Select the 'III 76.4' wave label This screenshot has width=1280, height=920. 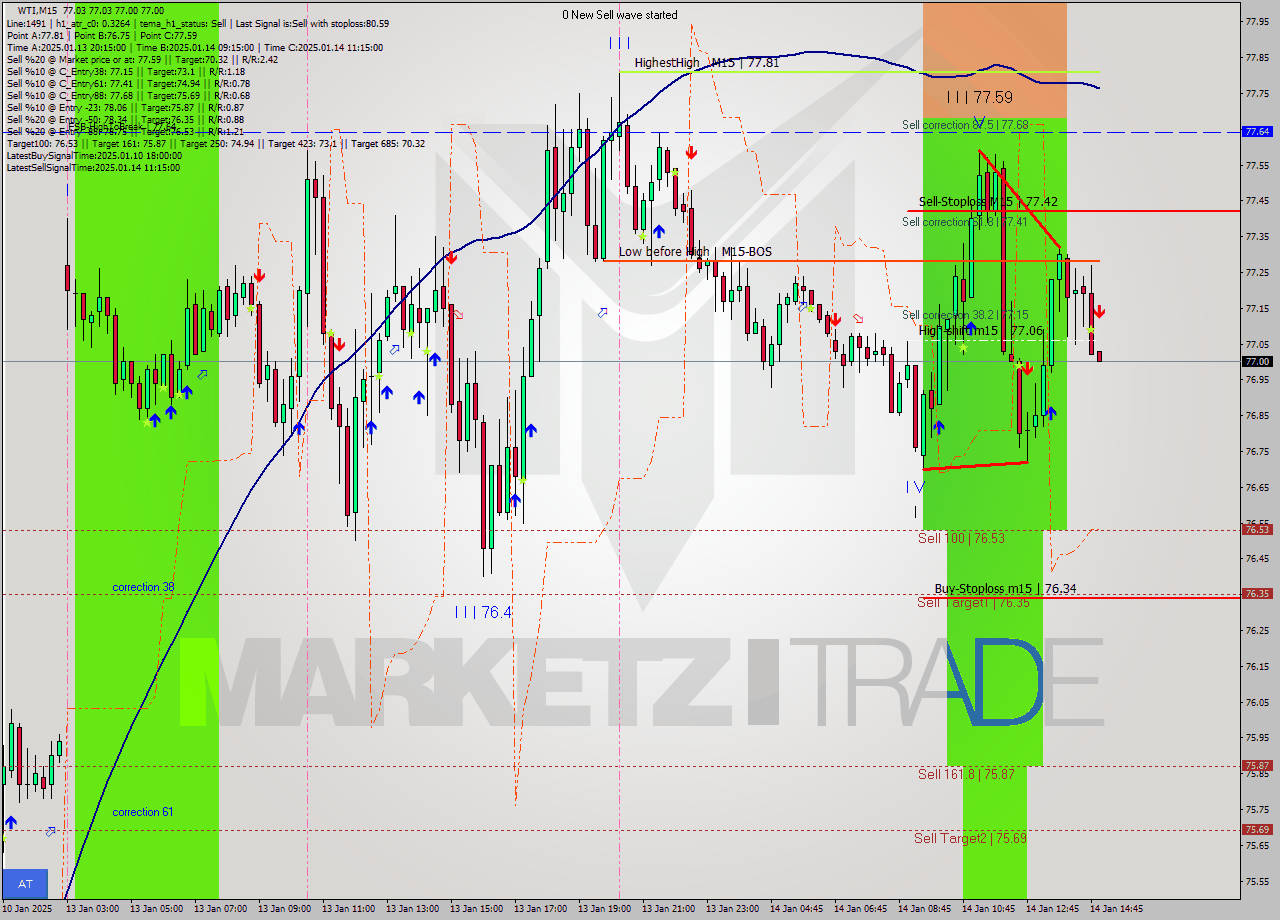483,612
